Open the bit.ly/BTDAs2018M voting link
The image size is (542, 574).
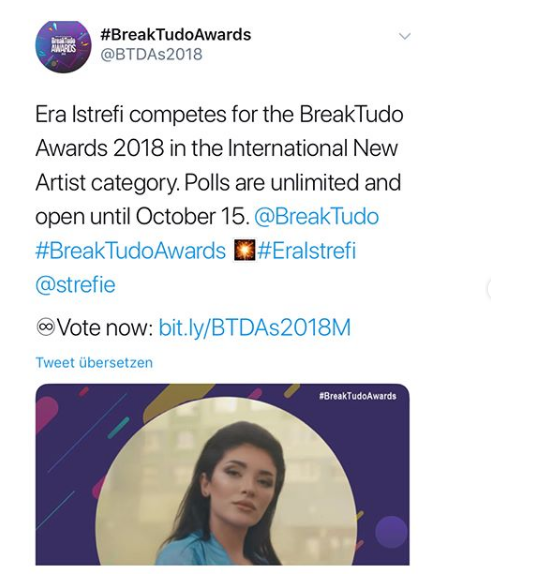255,327
